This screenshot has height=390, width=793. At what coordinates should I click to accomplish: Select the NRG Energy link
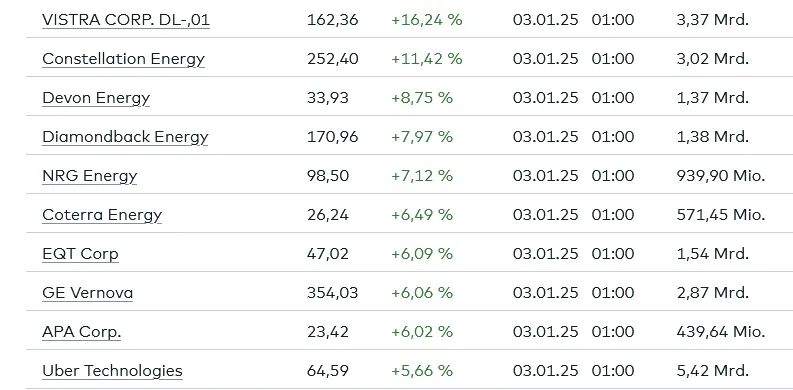(x=90, y=176)
